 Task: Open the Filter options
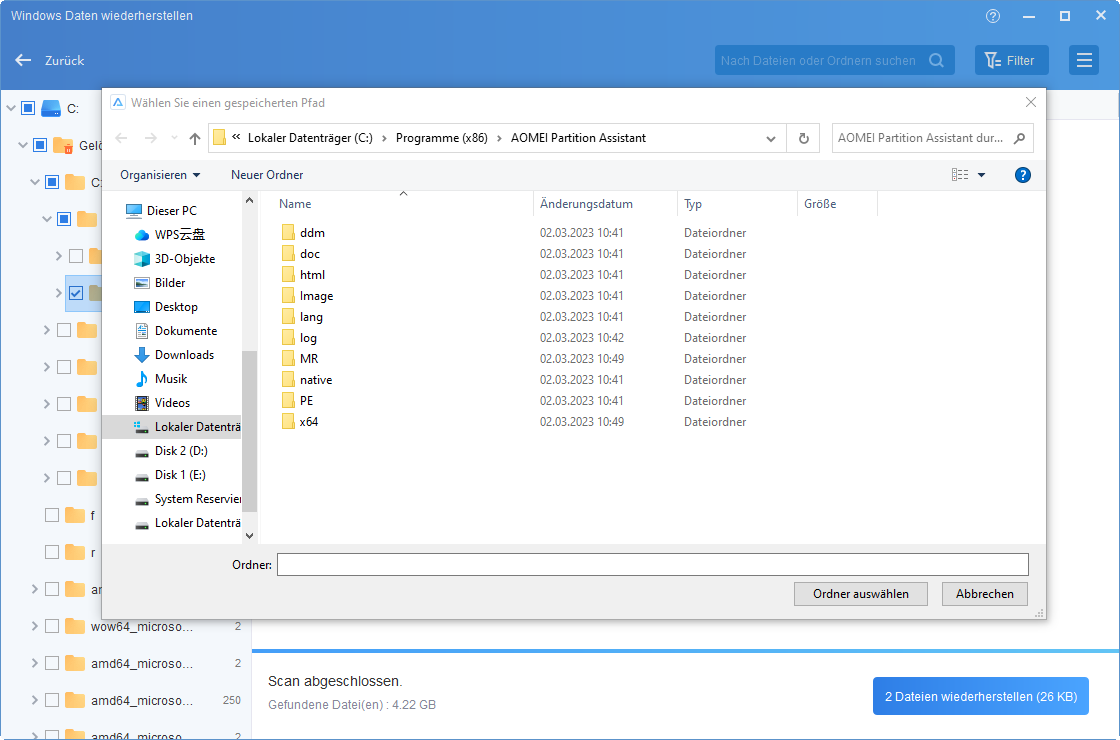tap(1011, 61)
